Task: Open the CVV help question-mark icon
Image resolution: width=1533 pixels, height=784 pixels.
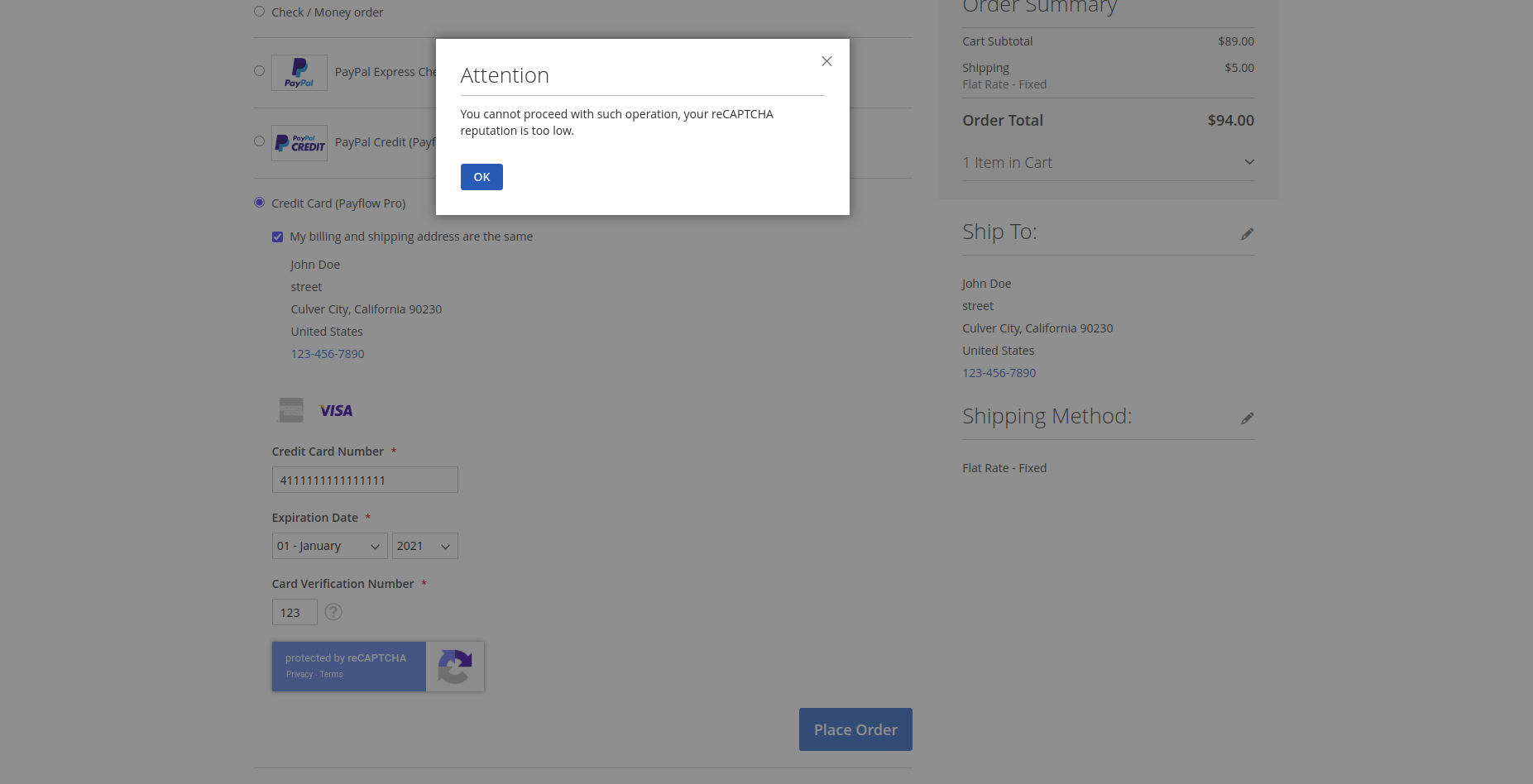Action: tap(333, 612)
